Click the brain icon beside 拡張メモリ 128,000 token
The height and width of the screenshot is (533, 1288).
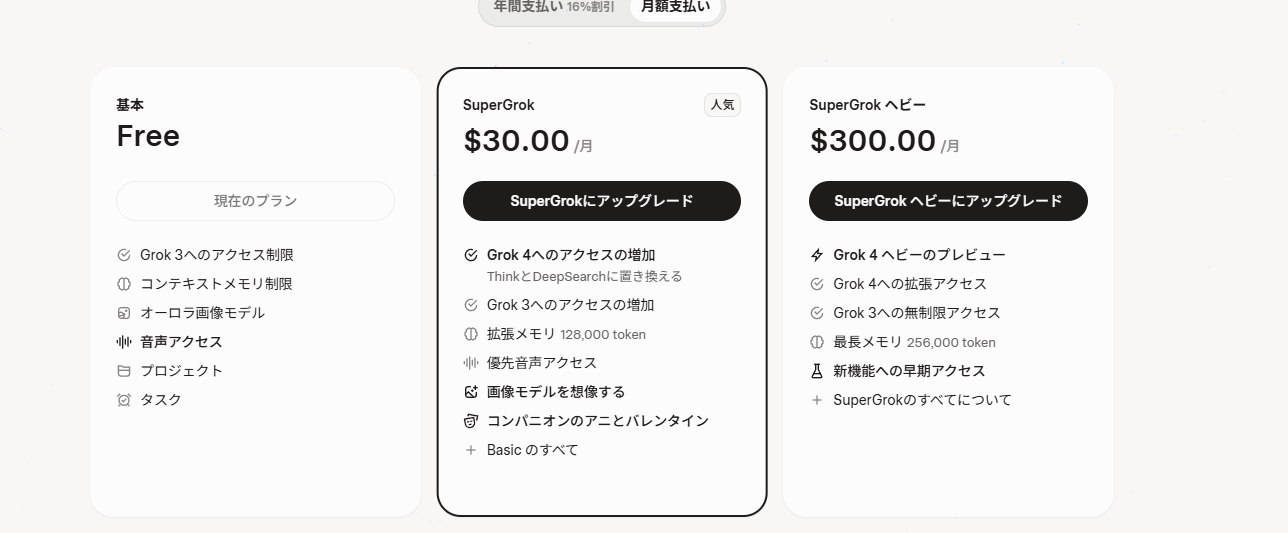[471, 334]
